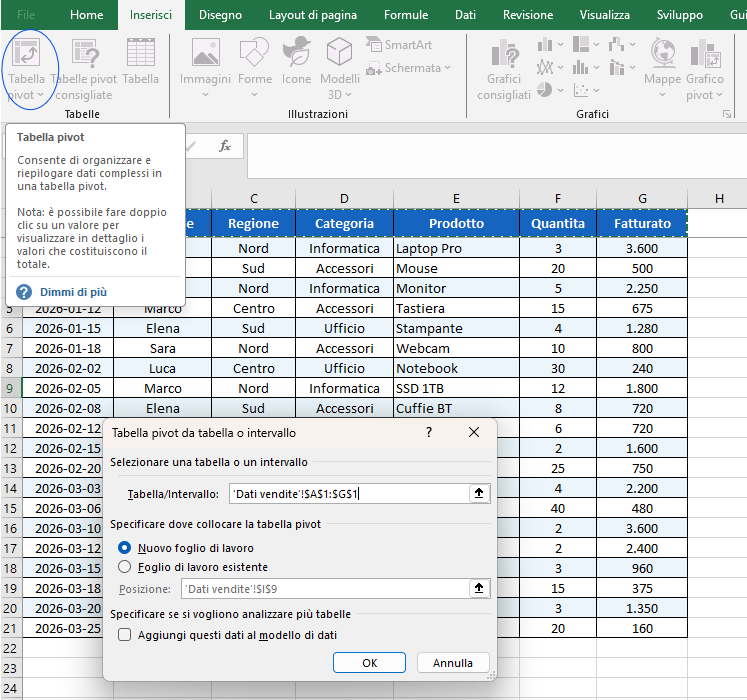Viewport: 747px width, 700px height.
Task: Click the Grafico pivot icon
Action: (705, 52)
